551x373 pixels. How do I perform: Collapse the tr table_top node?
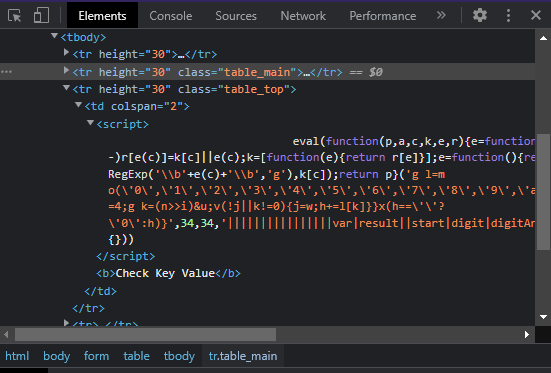pyautogui.click(x=66, y=88)
